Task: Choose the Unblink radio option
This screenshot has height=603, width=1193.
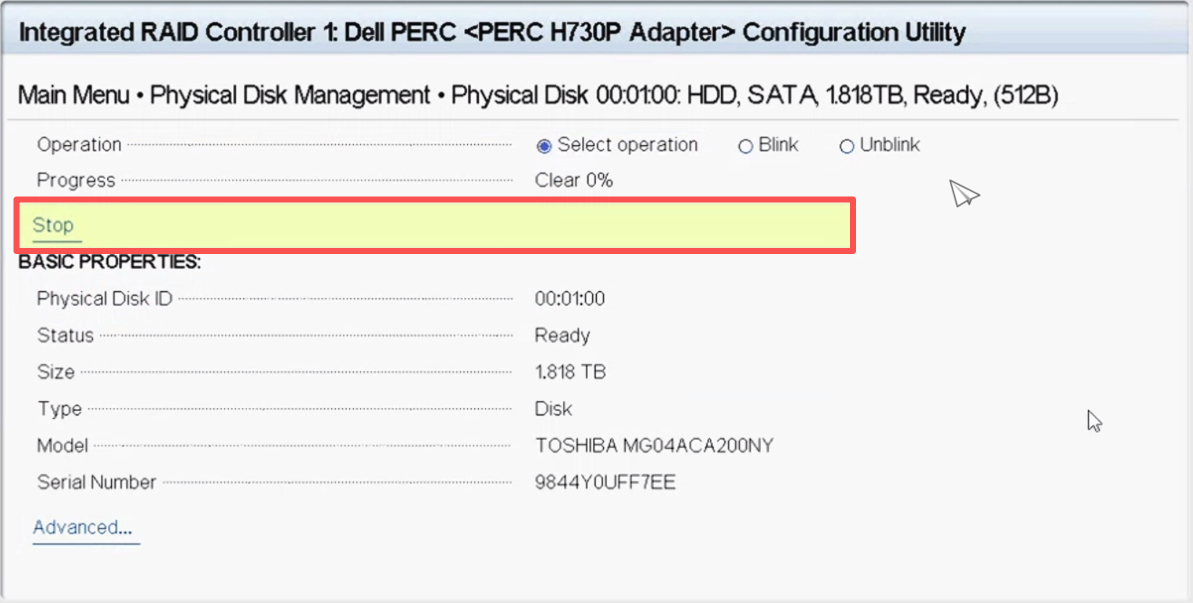Action: [847, 146]
